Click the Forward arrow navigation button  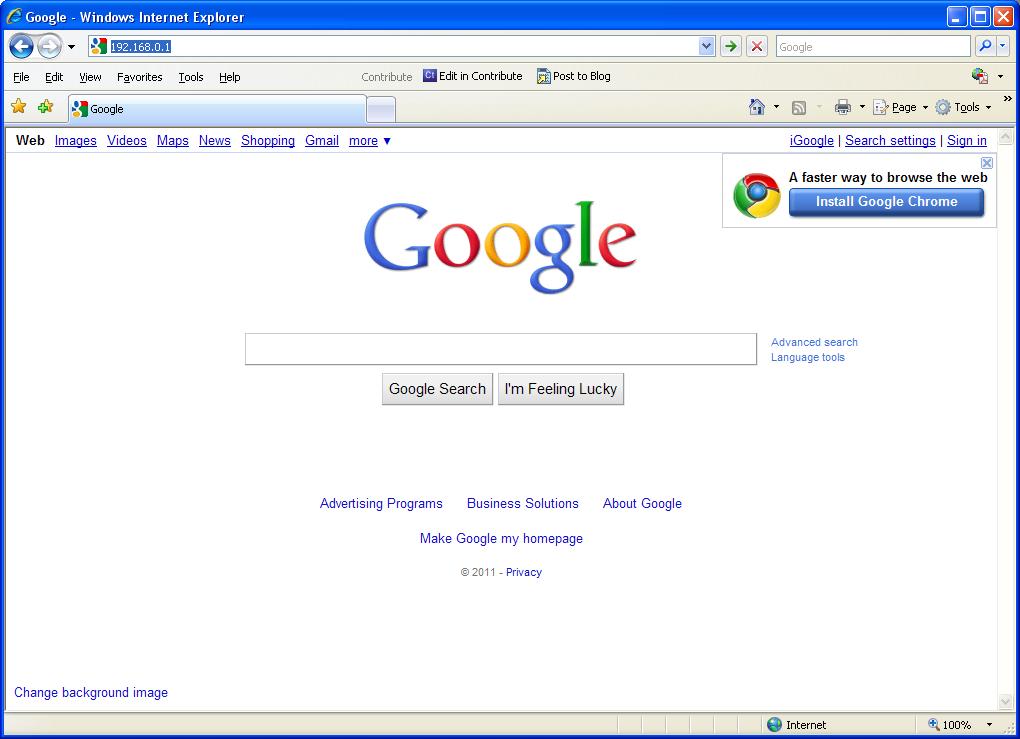(49, 47)
